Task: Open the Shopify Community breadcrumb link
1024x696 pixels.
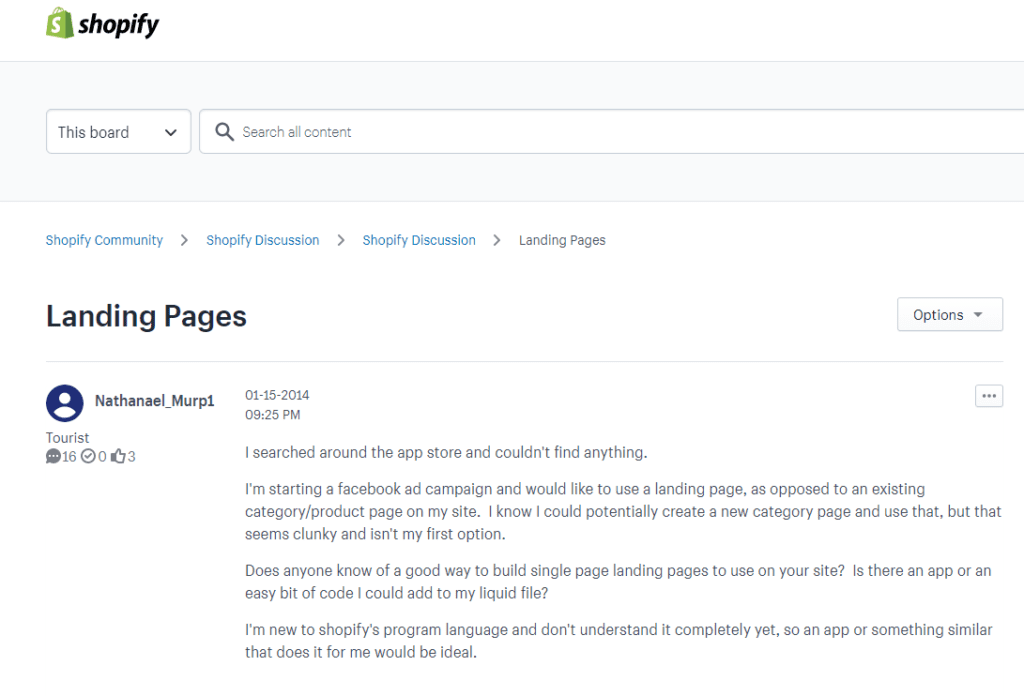Action: 104,240
